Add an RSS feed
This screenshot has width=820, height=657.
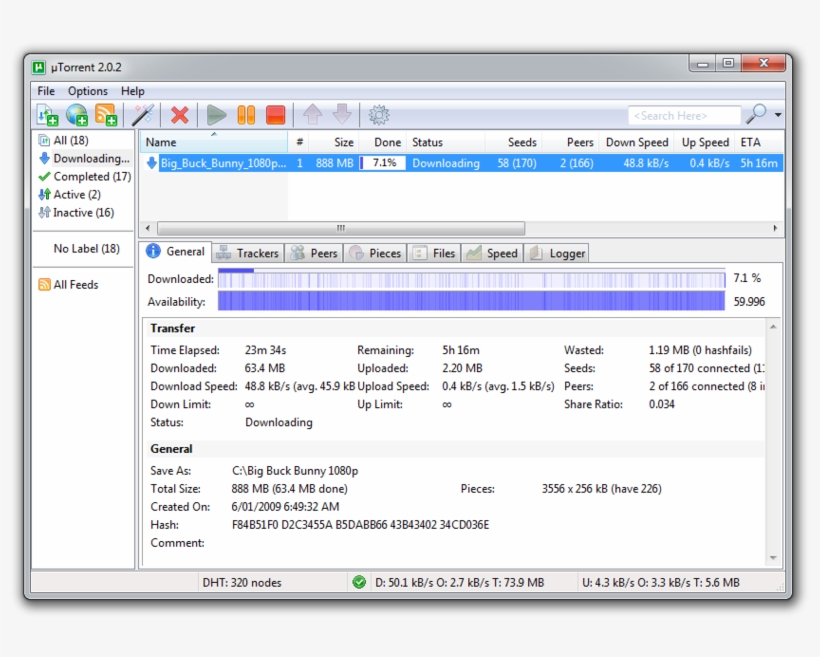(106, 114)
